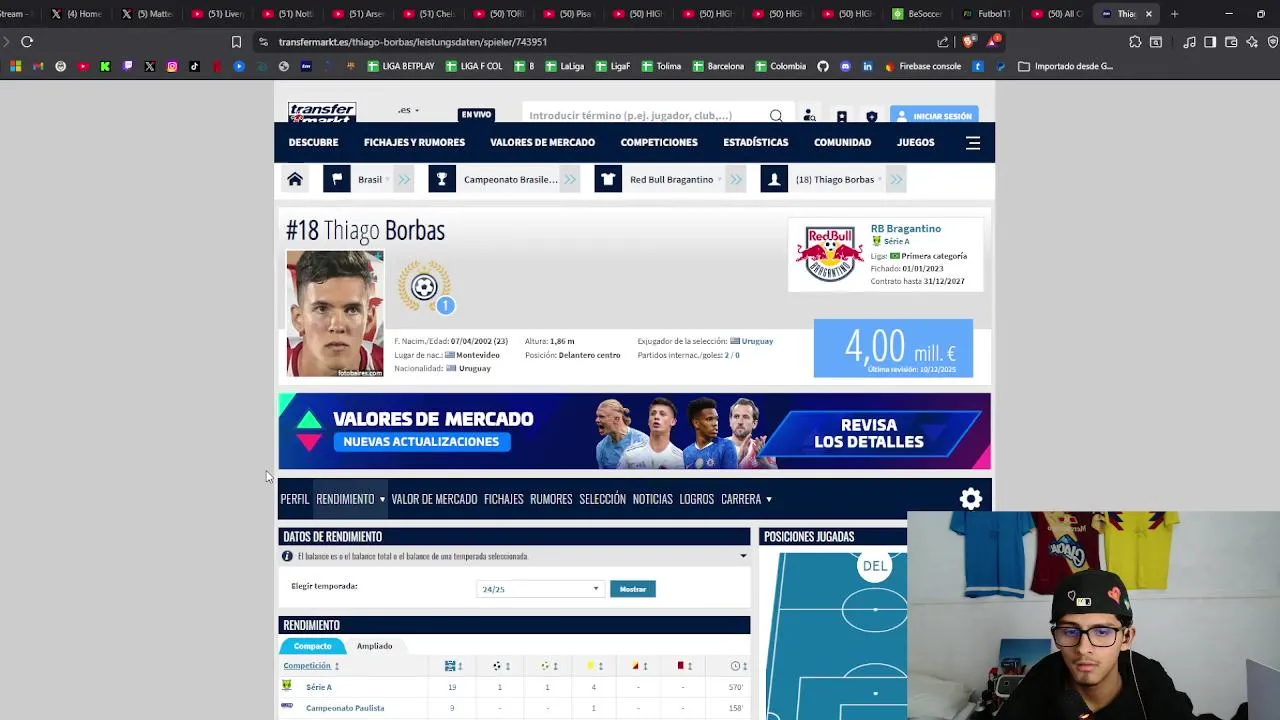Sort by goals column icon
The height and width of the screenshot is (720, 1280).
(x=499, y=666)
